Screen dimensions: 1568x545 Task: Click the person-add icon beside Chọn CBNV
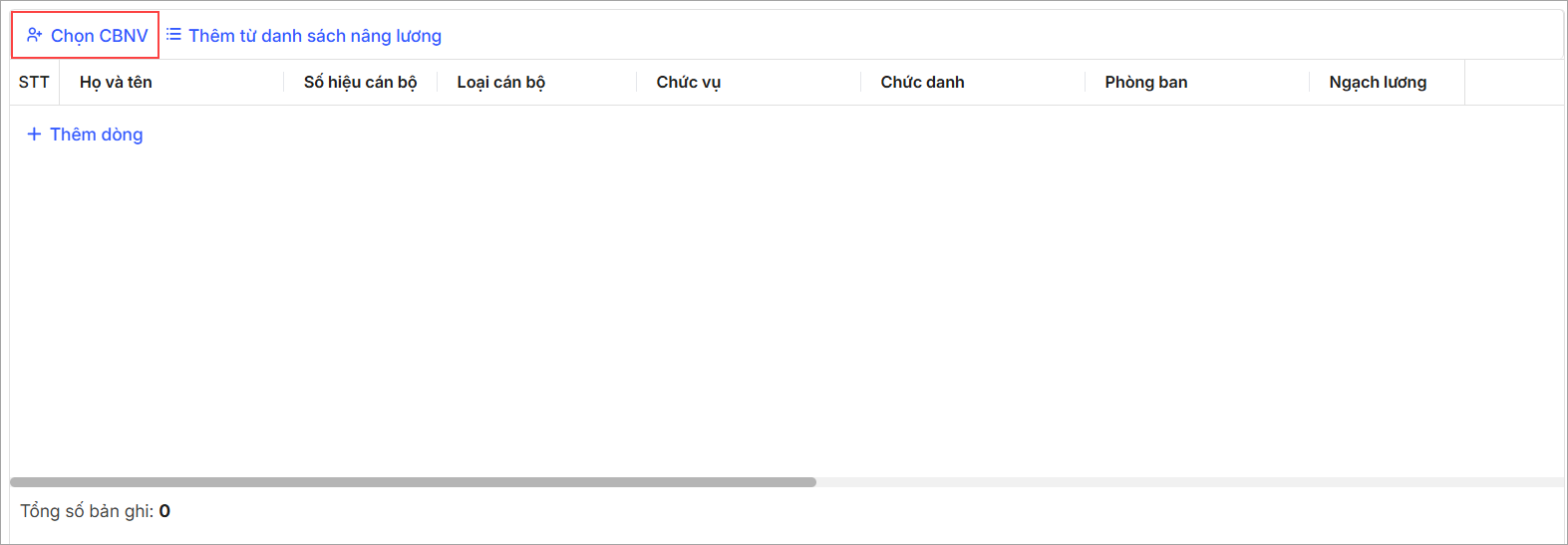point(34,35)
